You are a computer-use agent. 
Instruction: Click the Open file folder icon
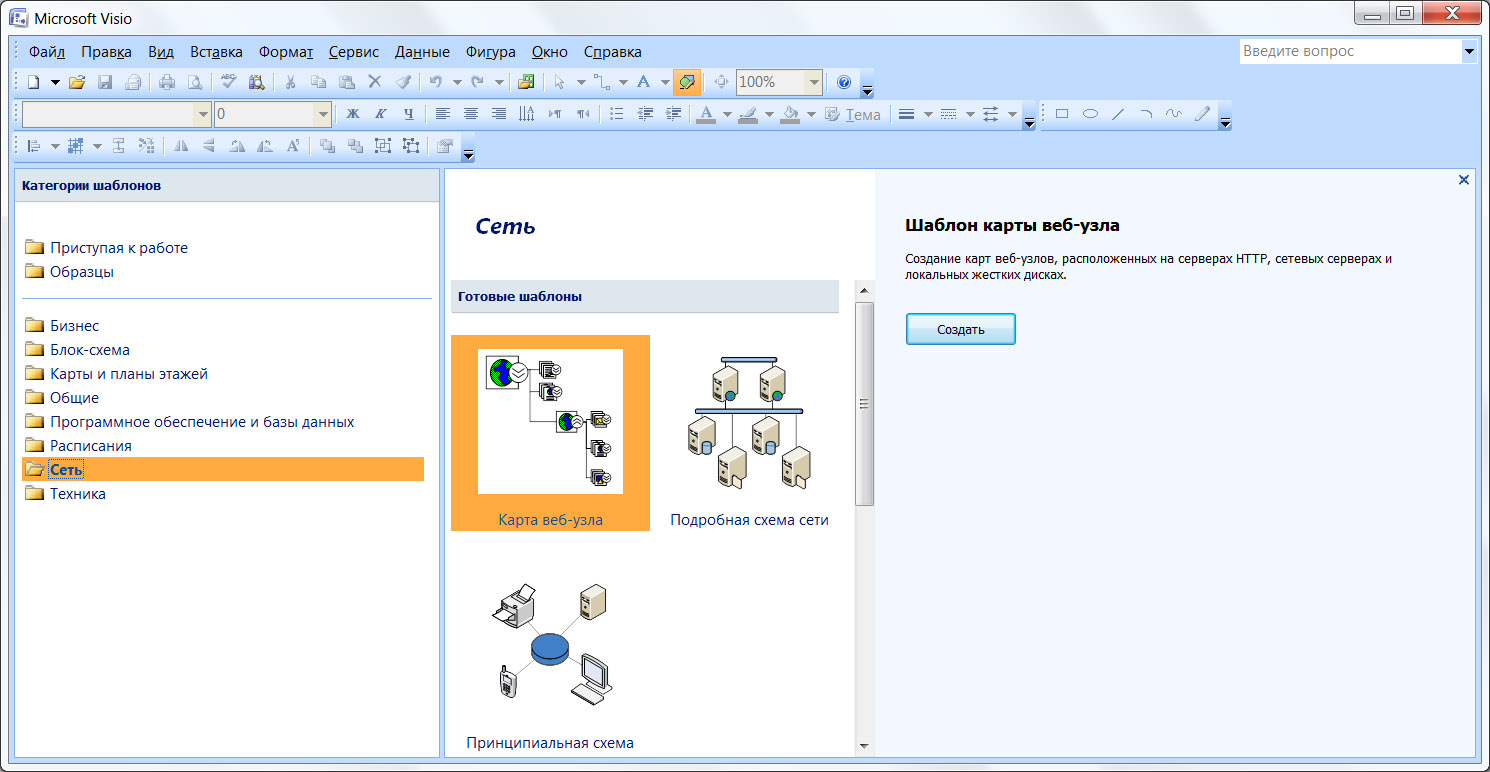[x=77, y=82]
